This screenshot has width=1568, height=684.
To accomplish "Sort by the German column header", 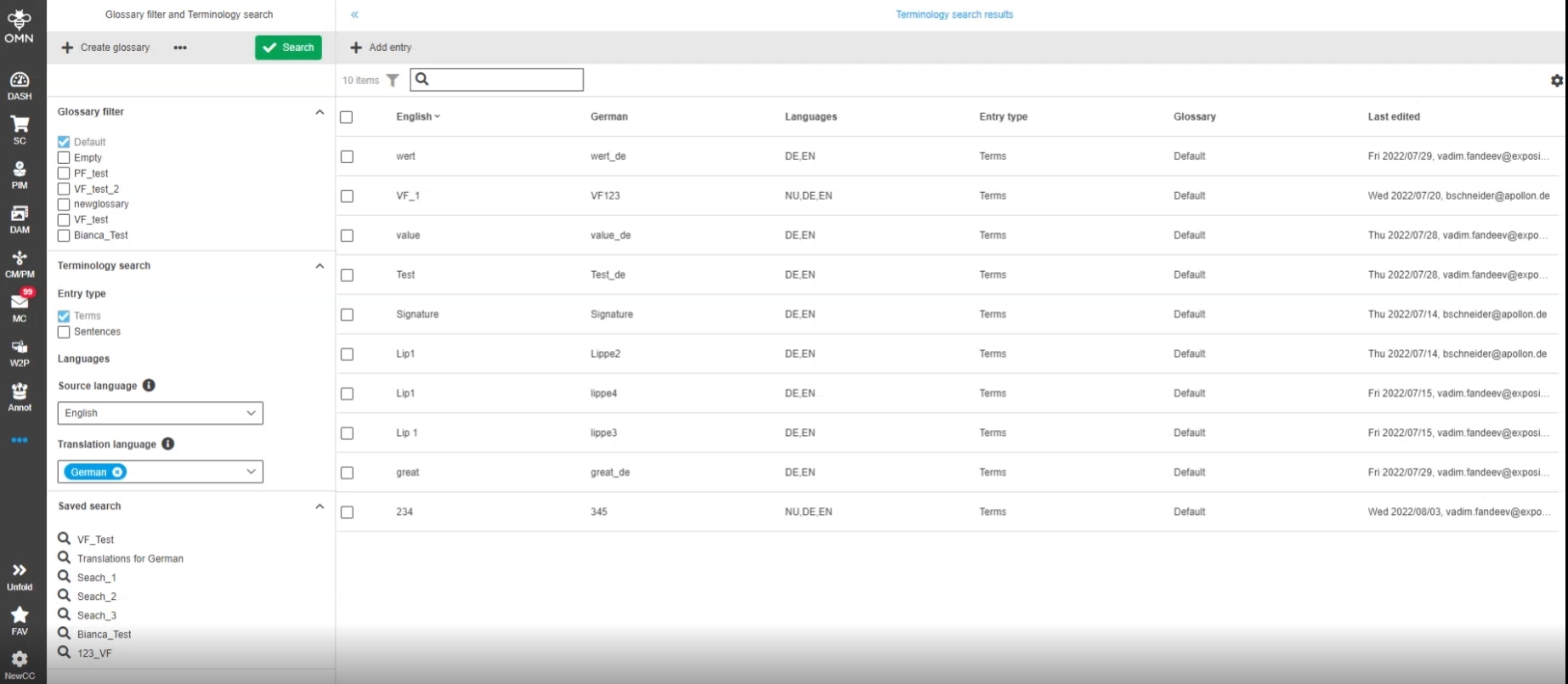I will coord(609,116).
